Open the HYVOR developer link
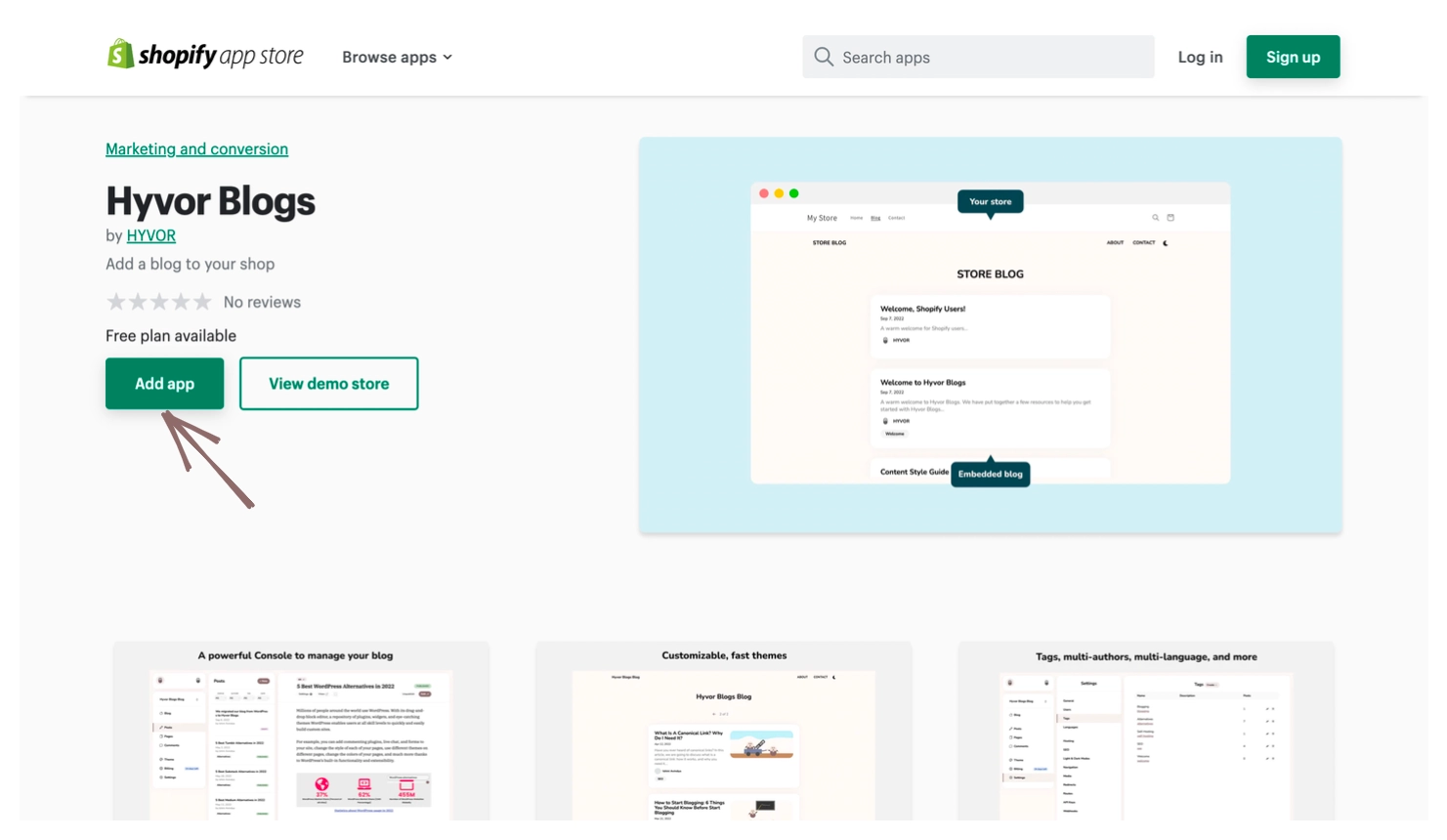Screen dimensions: 1447x840 coord(151,235)
